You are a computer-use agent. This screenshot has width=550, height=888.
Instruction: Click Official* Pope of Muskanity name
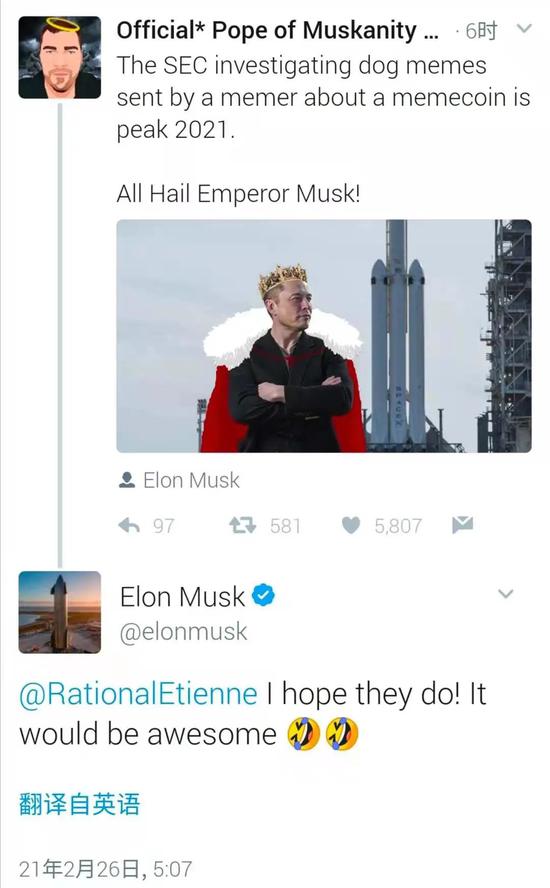(x=278, y=30)
